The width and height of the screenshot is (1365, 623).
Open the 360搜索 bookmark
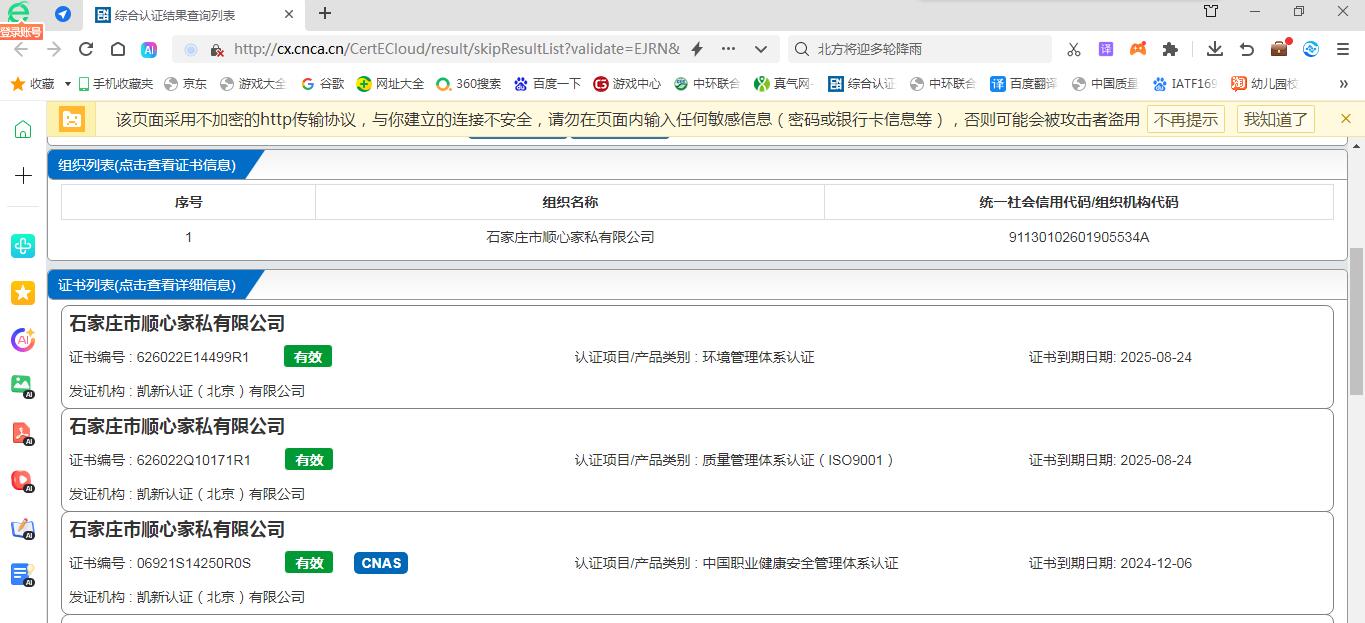(469, 84)
